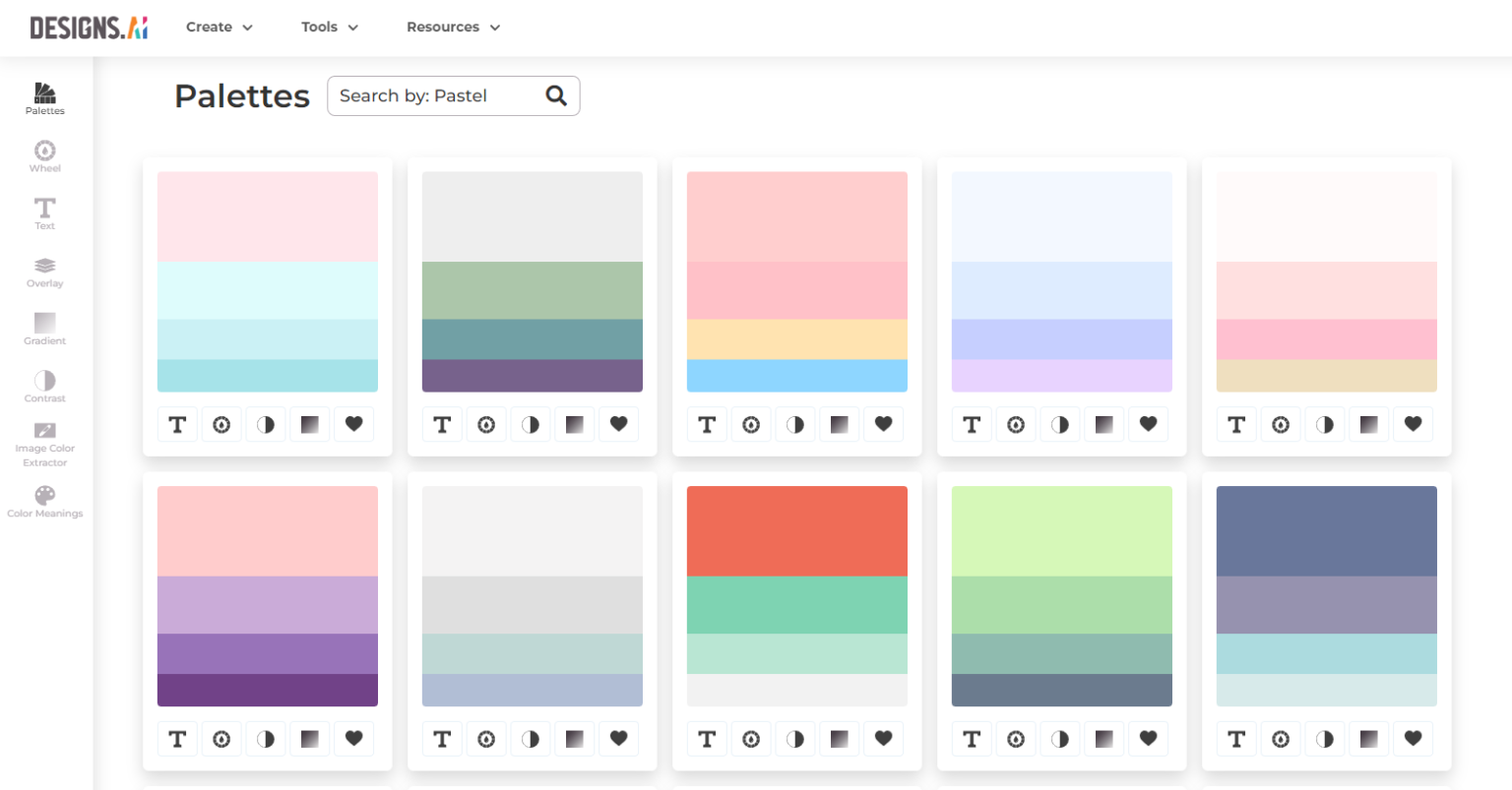
Task: Preview text on the first pastel palette
Action: 178,424
